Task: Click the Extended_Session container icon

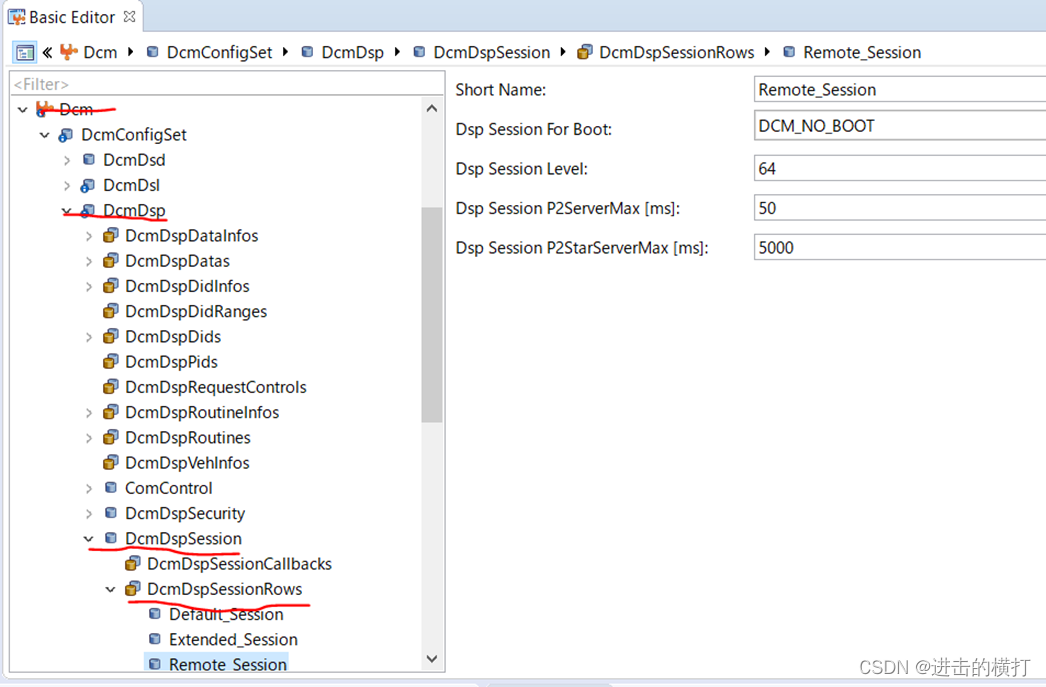Action: click(155, 639)
